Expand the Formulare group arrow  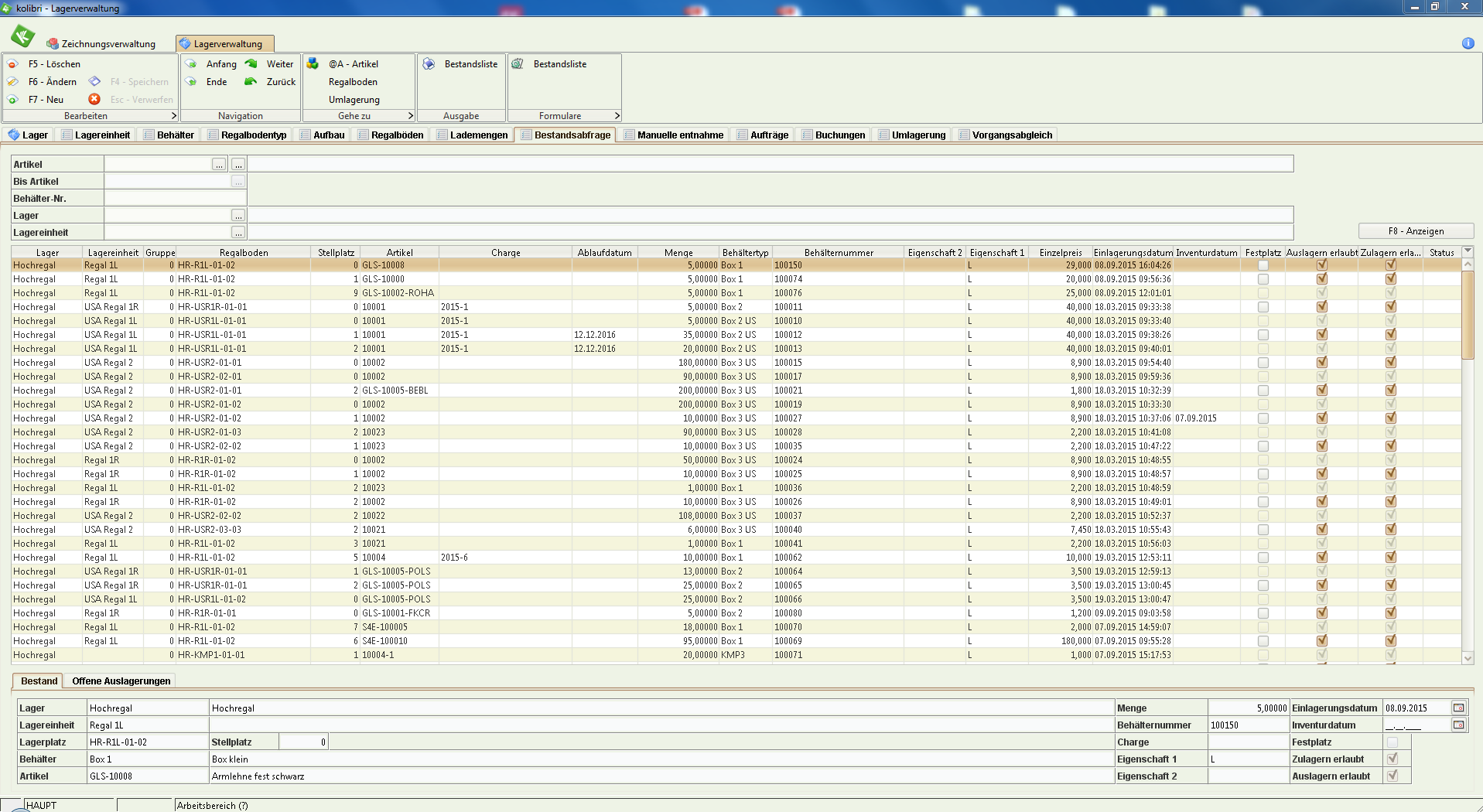[x=617, y=116]
